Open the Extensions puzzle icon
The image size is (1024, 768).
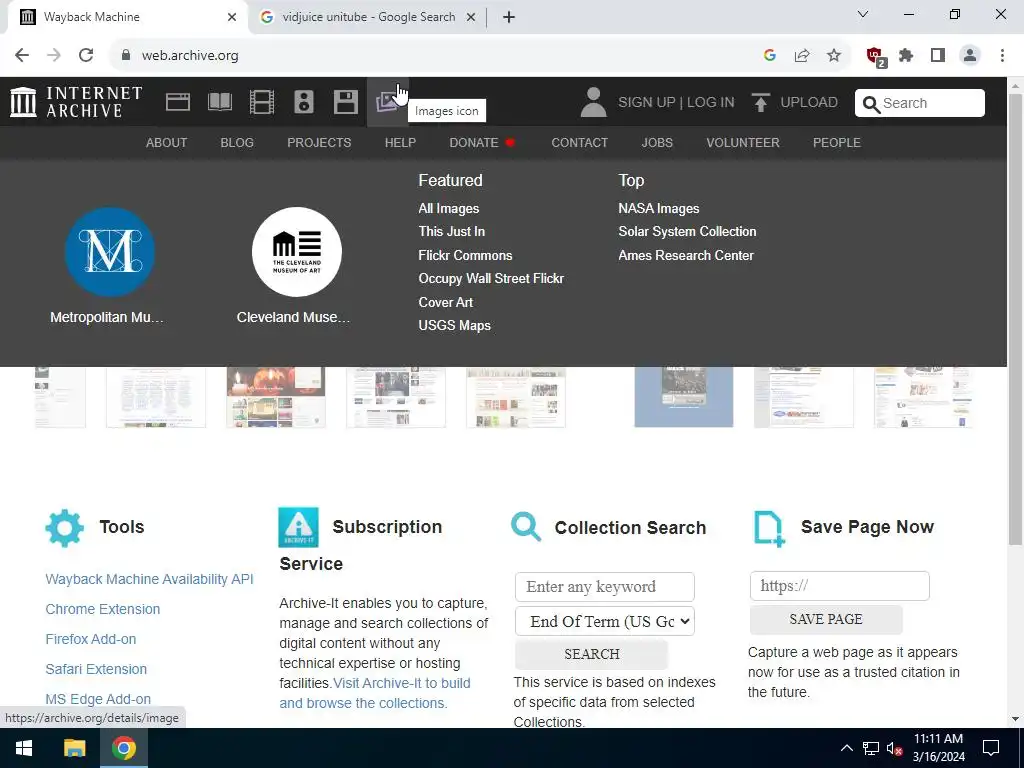pyautogui.click(x=906, y=56)
